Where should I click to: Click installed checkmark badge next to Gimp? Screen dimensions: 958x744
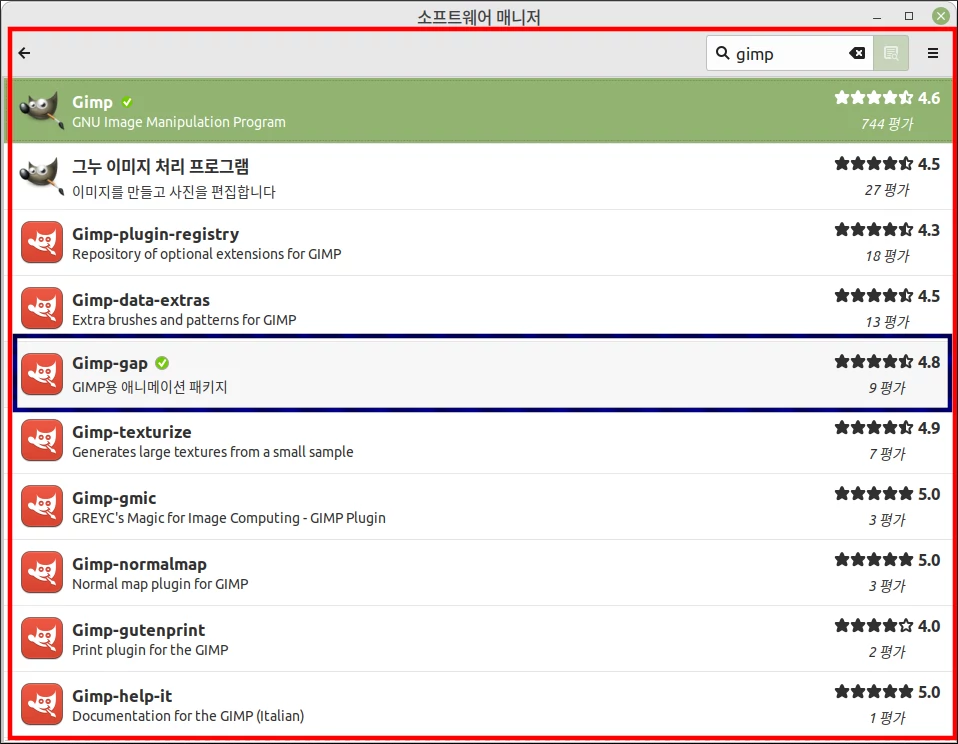point(127,102)
